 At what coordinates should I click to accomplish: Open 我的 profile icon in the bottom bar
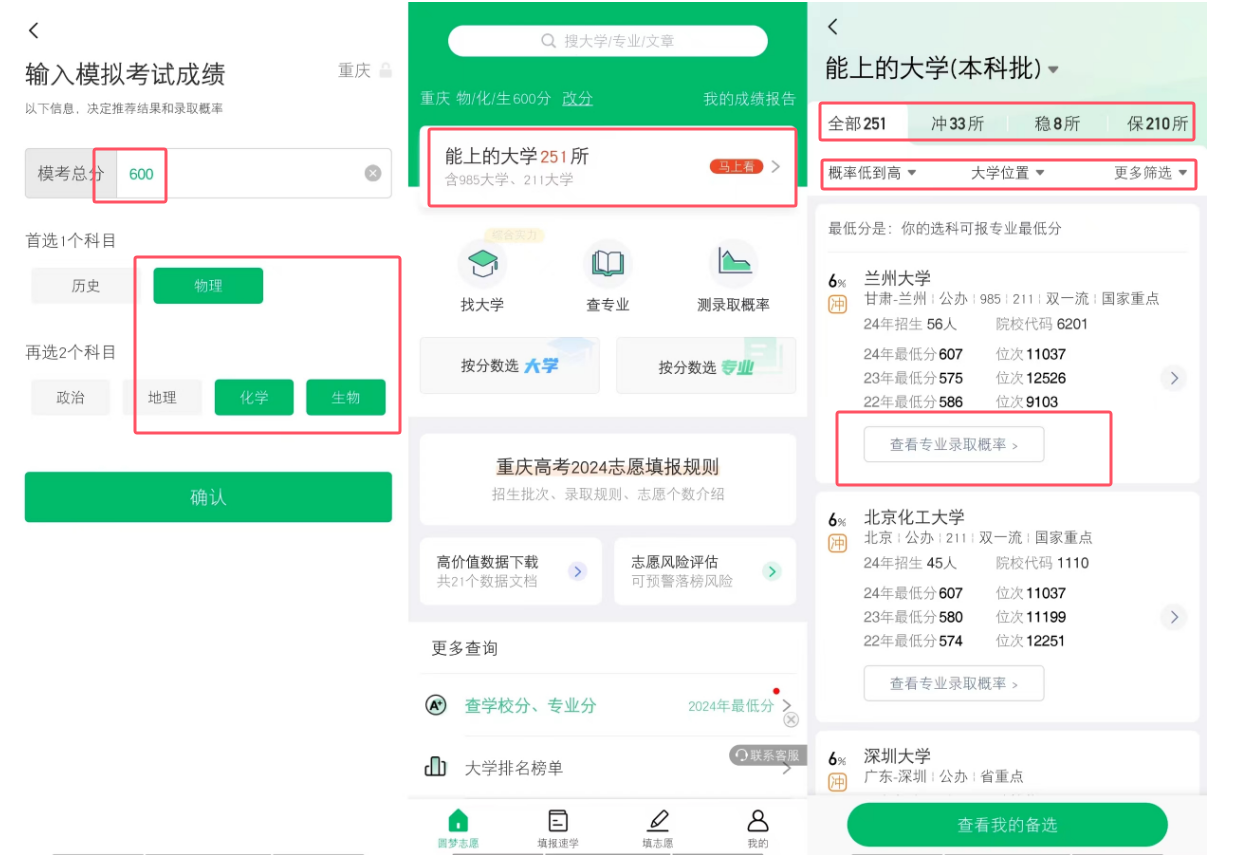[x=758, y=821]
